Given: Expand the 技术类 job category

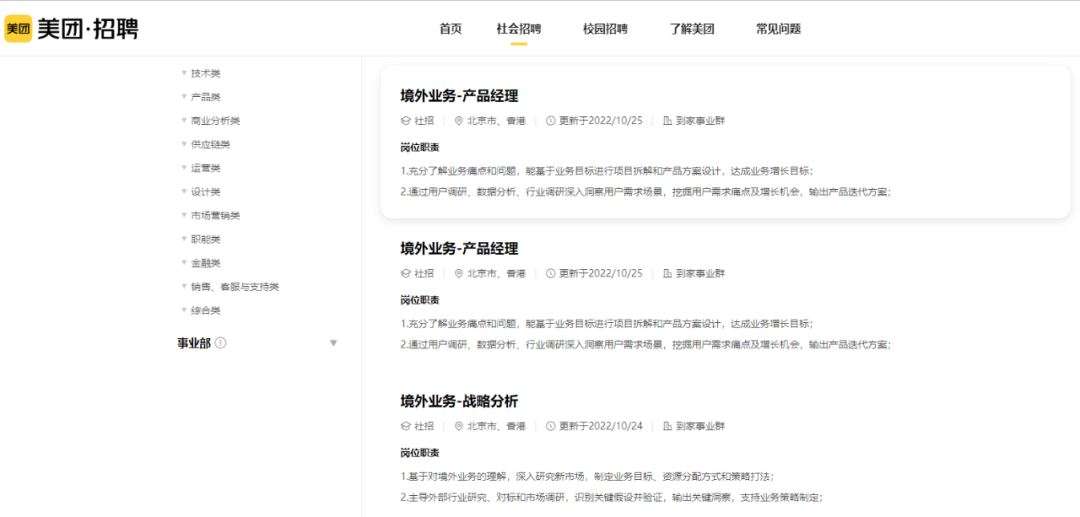Looking at the screenshot, I should (x=205, y=73).
